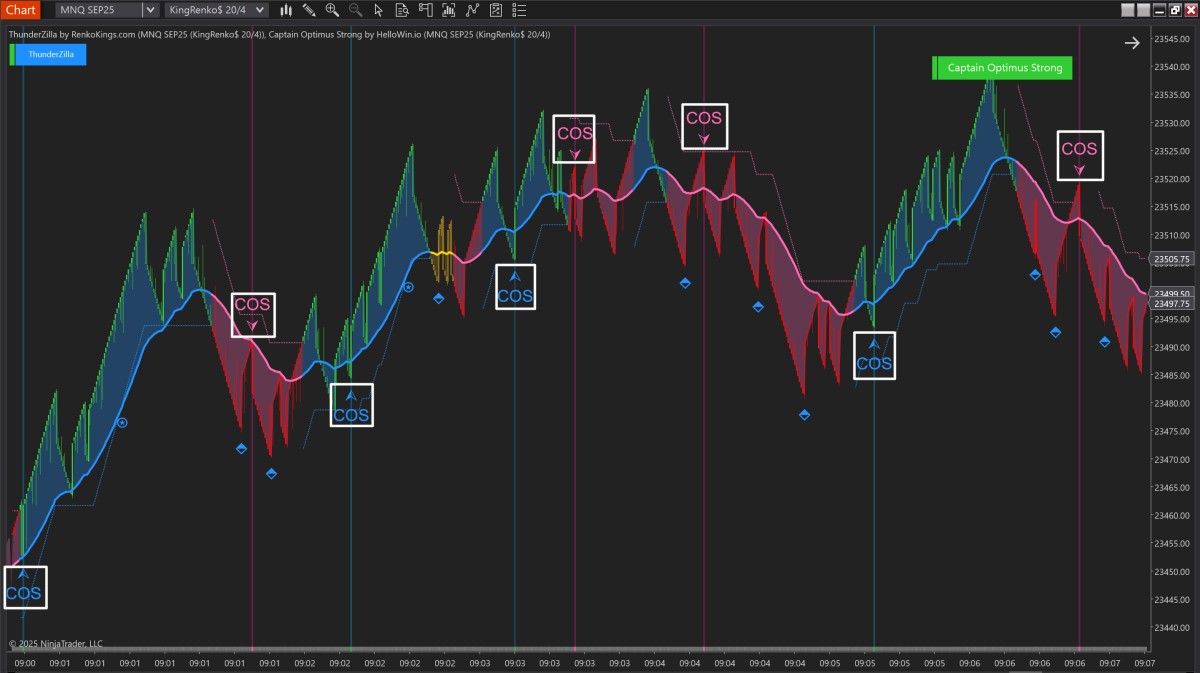Open the Properties list icon
Screen dimensions: 1200x673
(x=516, y=10)
